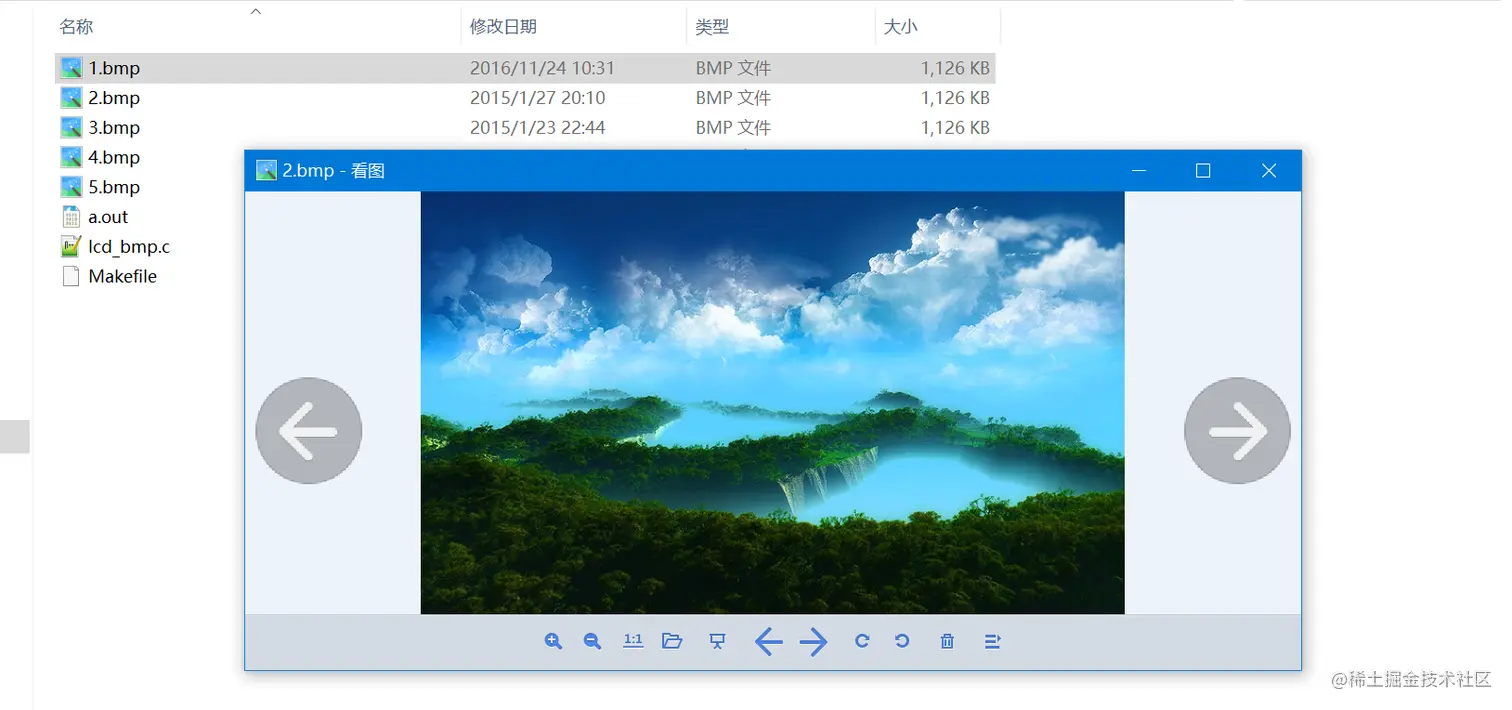Go to the next image arrow

tap(813, 641)
